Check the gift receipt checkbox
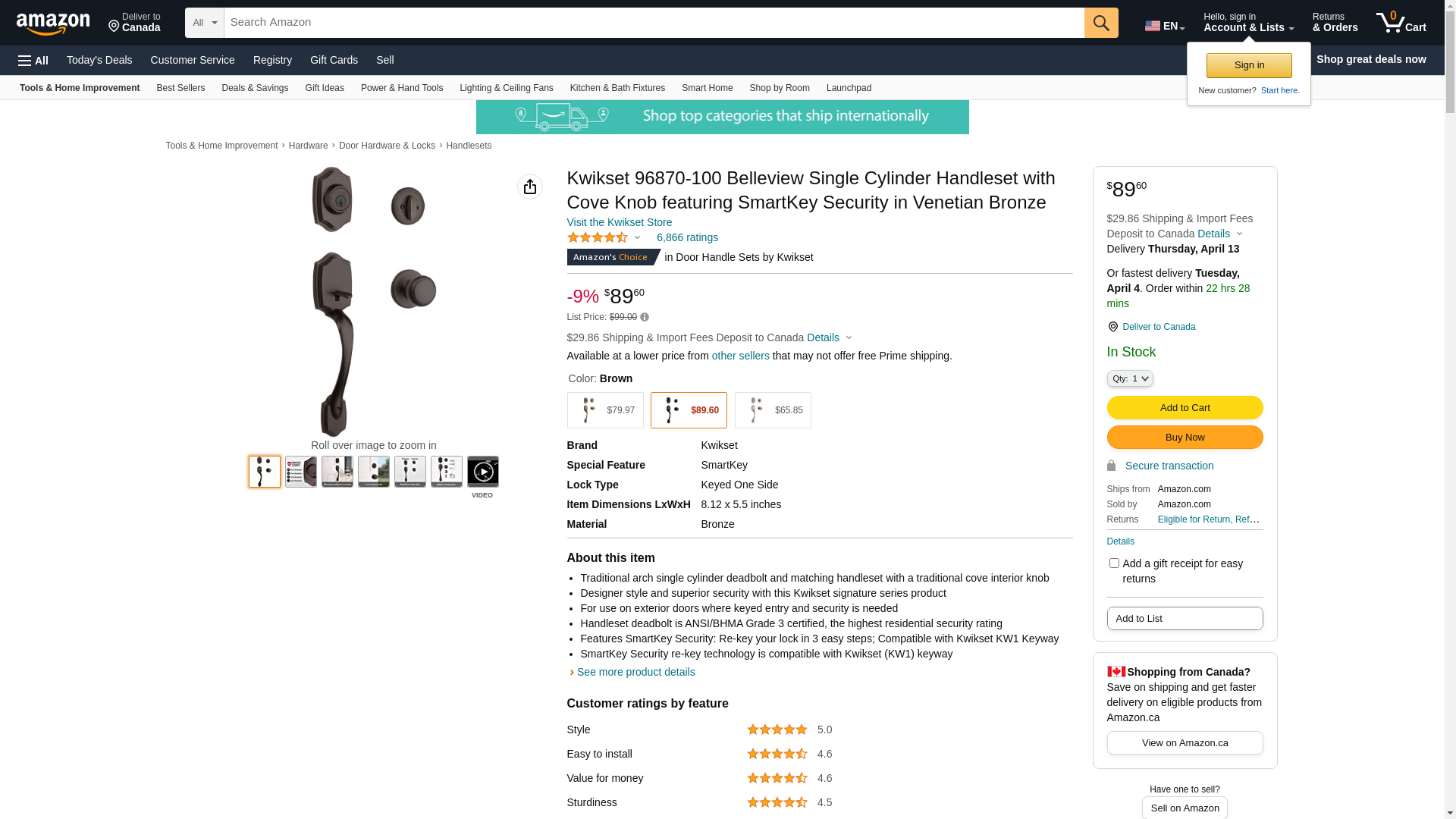The image size is (1456, 819). tap(1114, 563)
